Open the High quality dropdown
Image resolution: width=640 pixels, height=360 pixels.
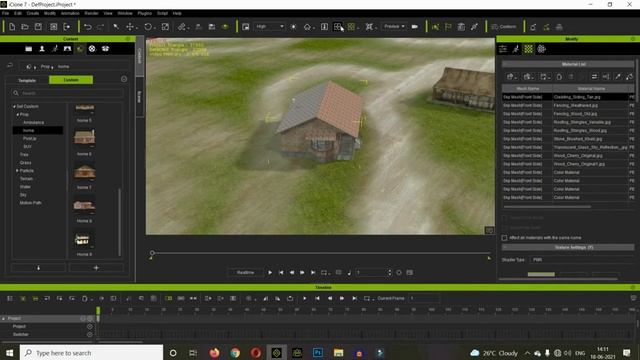[269, 27]
